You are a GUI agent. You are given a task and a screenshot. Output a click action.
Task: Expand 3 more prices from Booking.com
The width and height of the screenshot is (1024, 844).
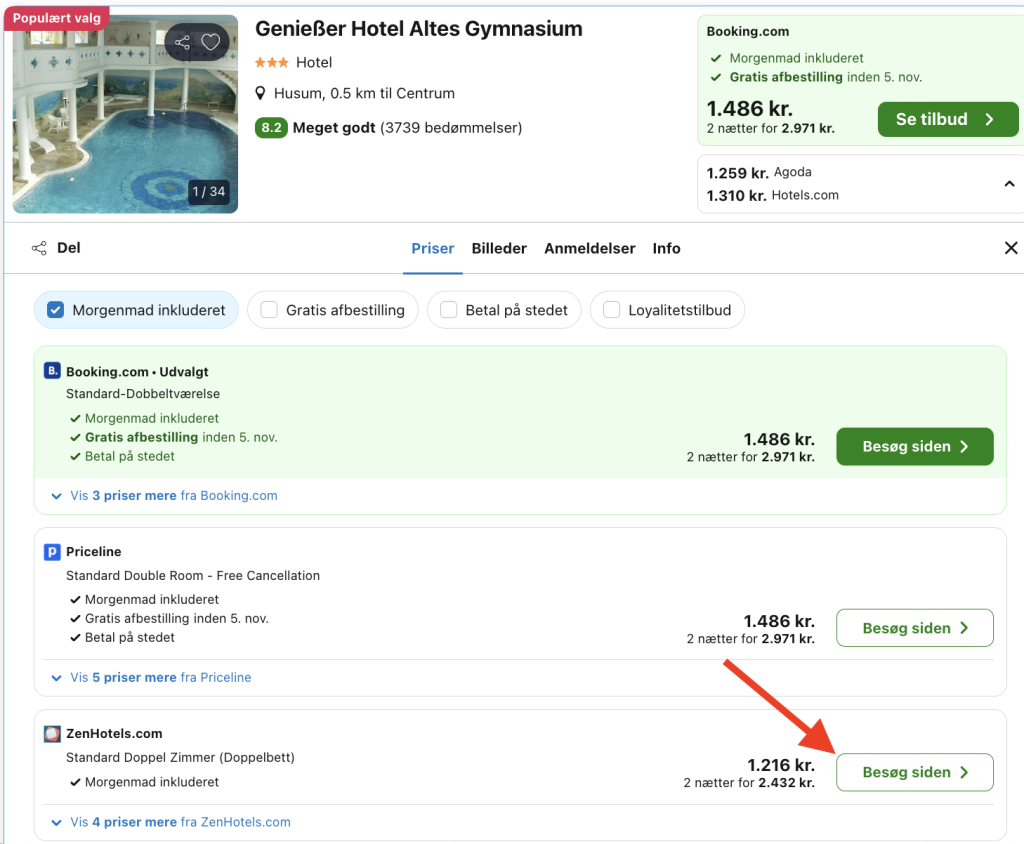click(x=165, y=496)
